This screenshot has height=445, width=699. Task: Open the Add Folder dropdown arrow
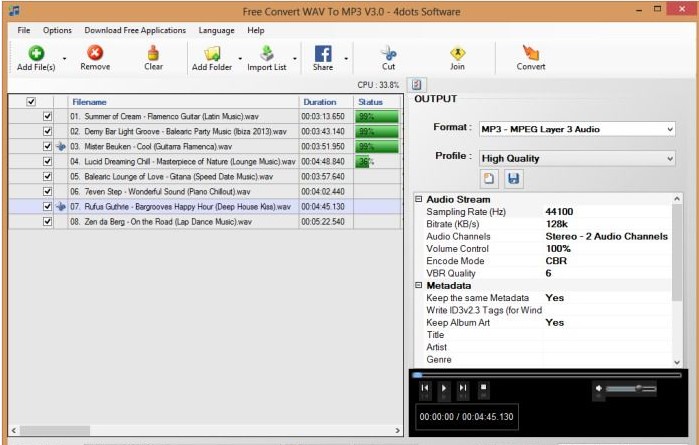pos(240,58)
